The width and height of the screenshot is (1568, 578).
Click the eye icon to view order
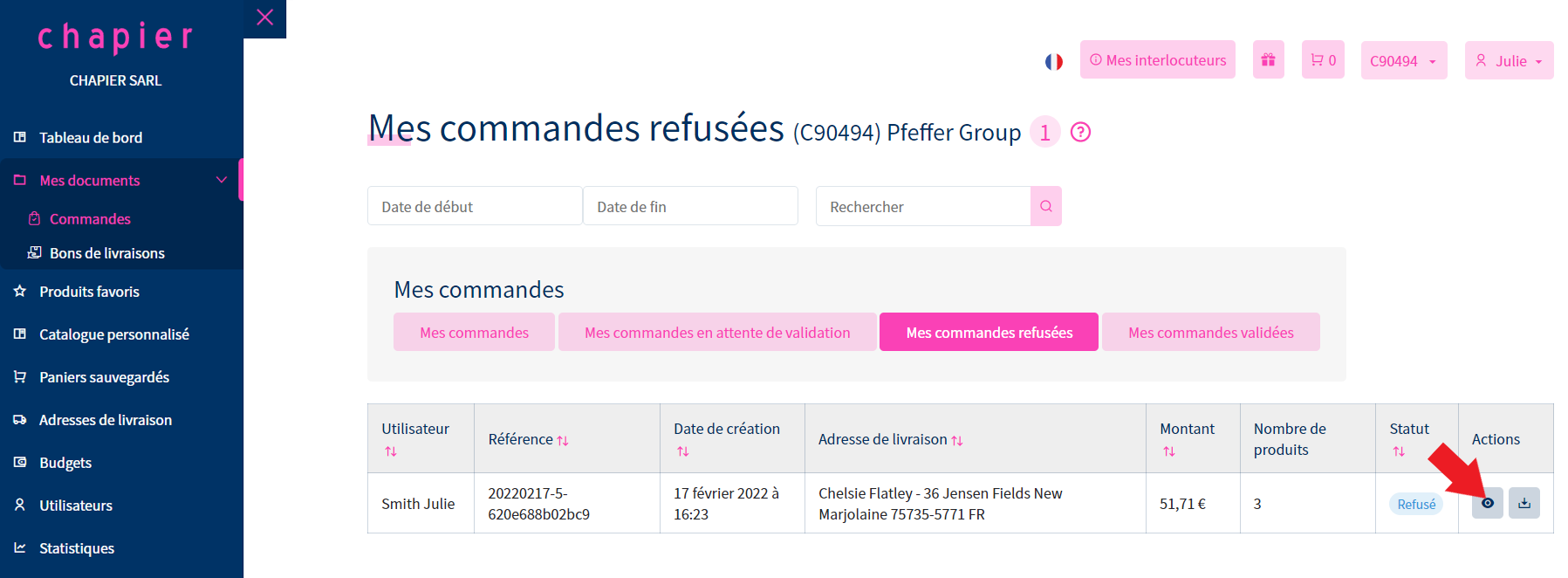click(1487, 503)
